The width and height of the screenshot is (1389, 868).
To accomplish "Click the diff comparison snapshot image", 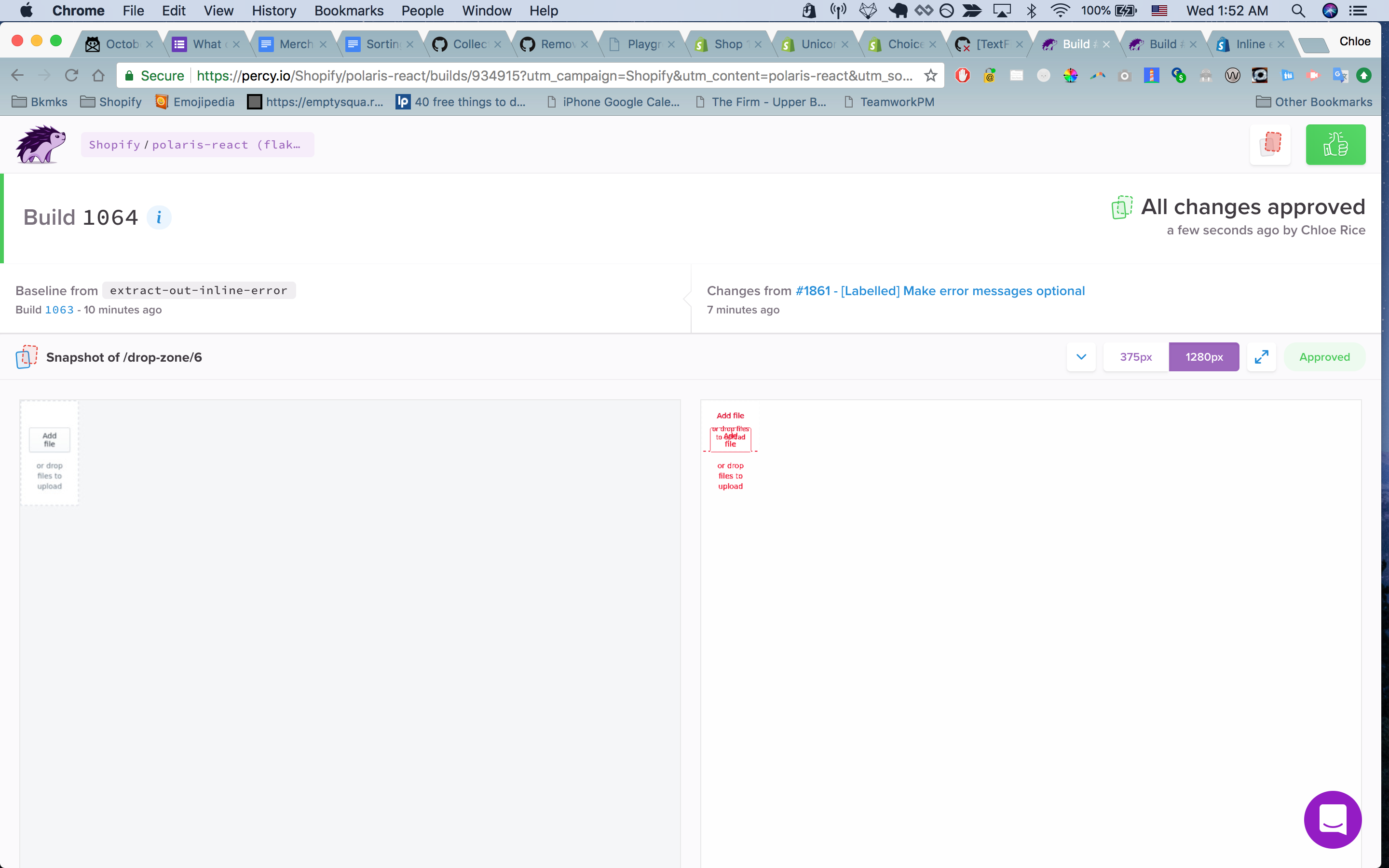I will coord(1031,634).
